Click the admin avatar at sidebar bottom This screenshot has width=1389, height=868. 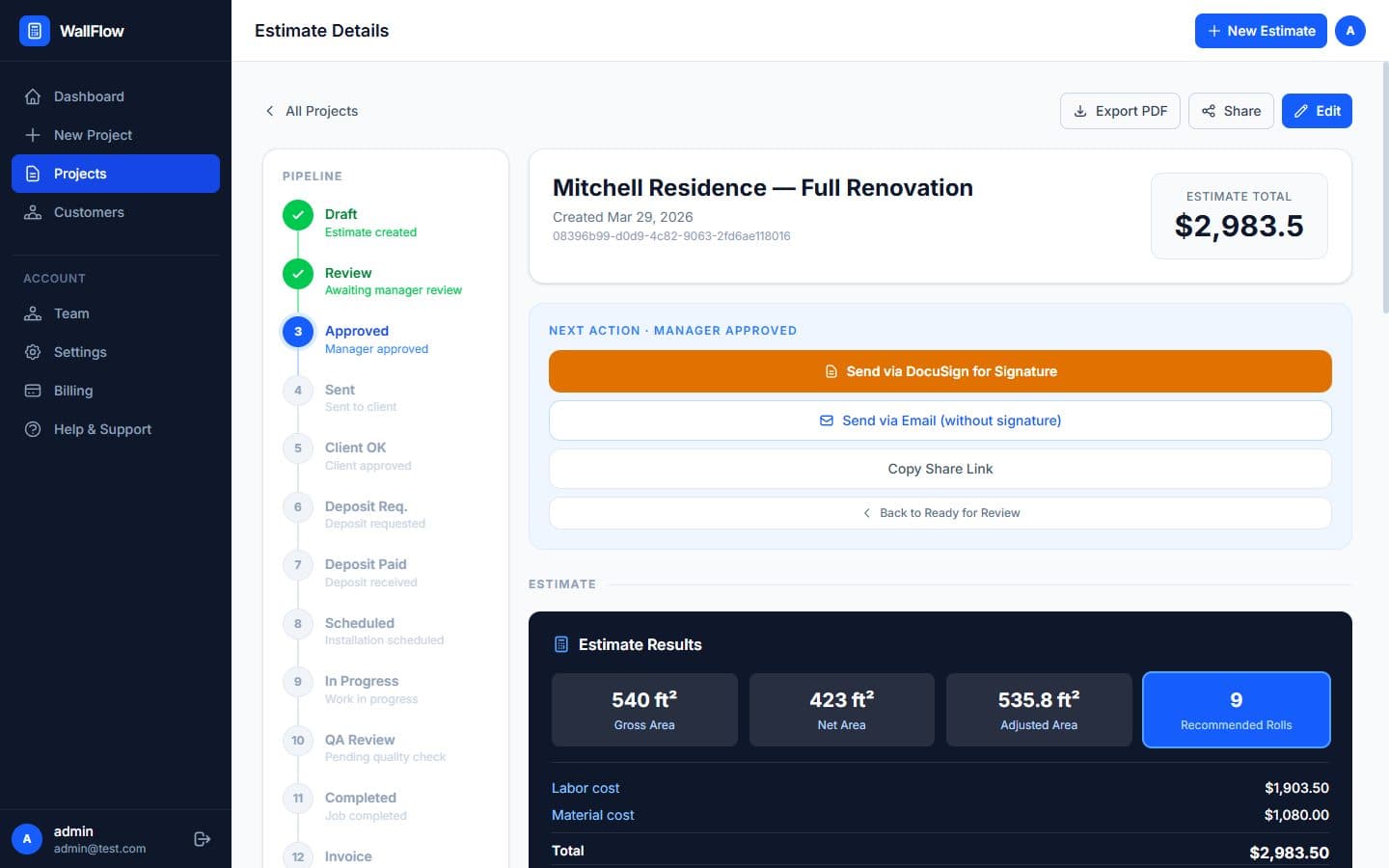27,839
